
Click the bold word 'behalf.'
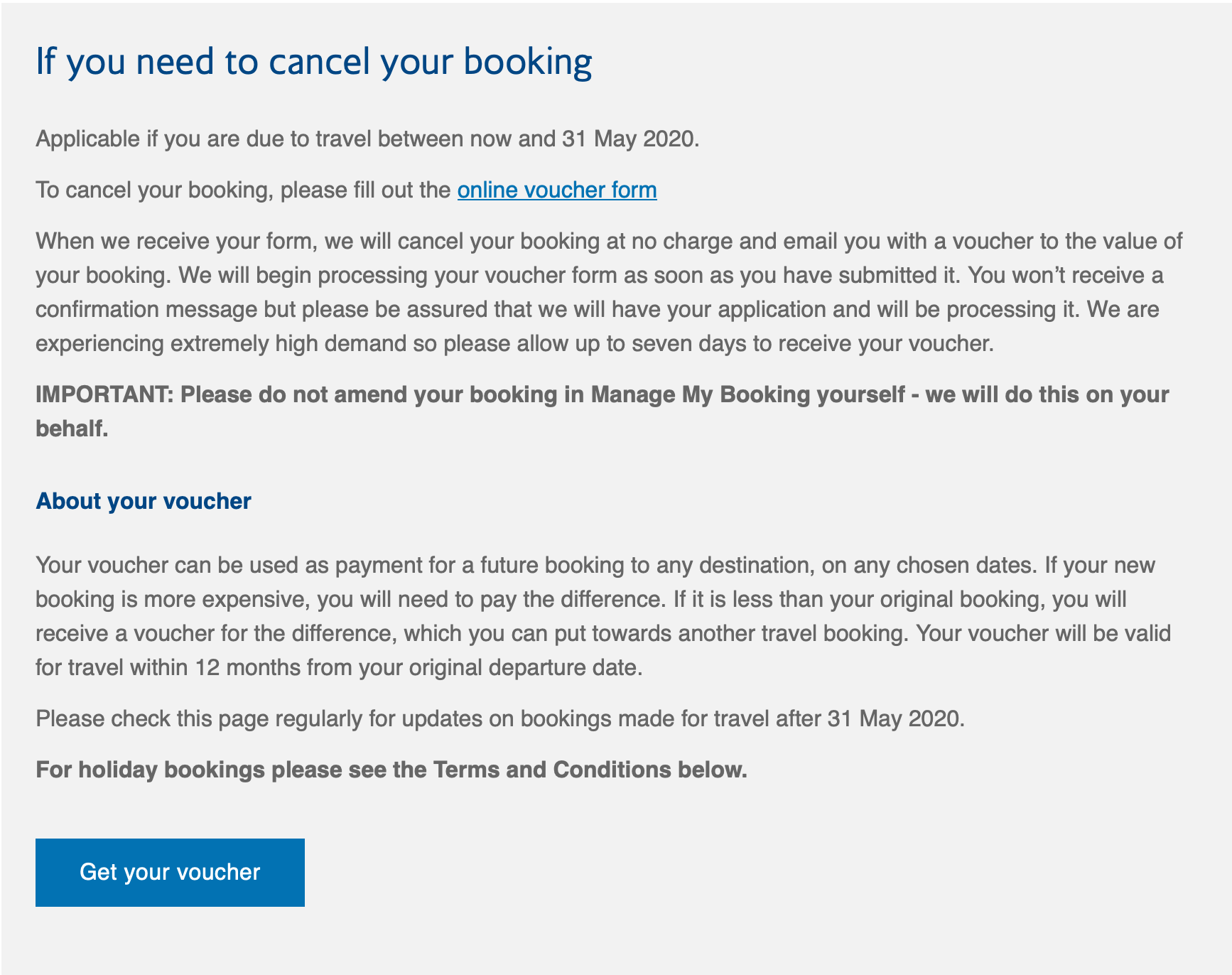click(72, 429)
